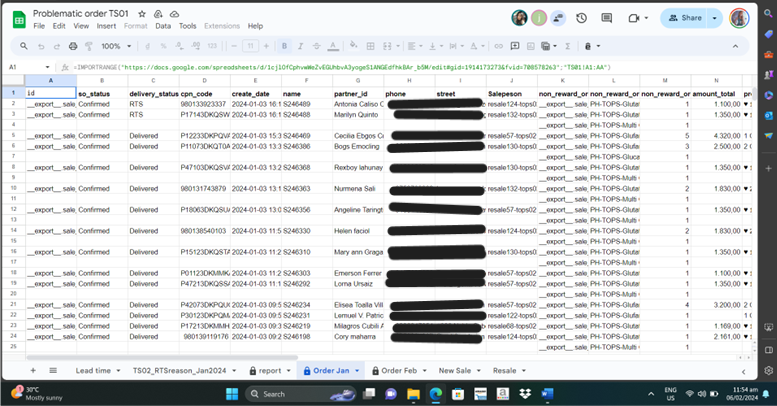
Task: Open the Order Jan tab dropdown arrow
Action: click(357, 371)
